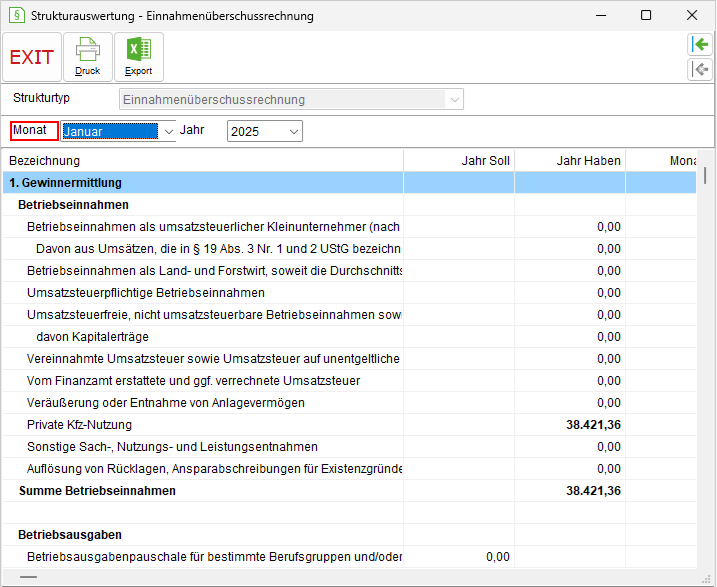Viewport: 717px width, 587px height.
Task: Select the Betriebsausgaben heading row
Action: (x=349, y=535)
